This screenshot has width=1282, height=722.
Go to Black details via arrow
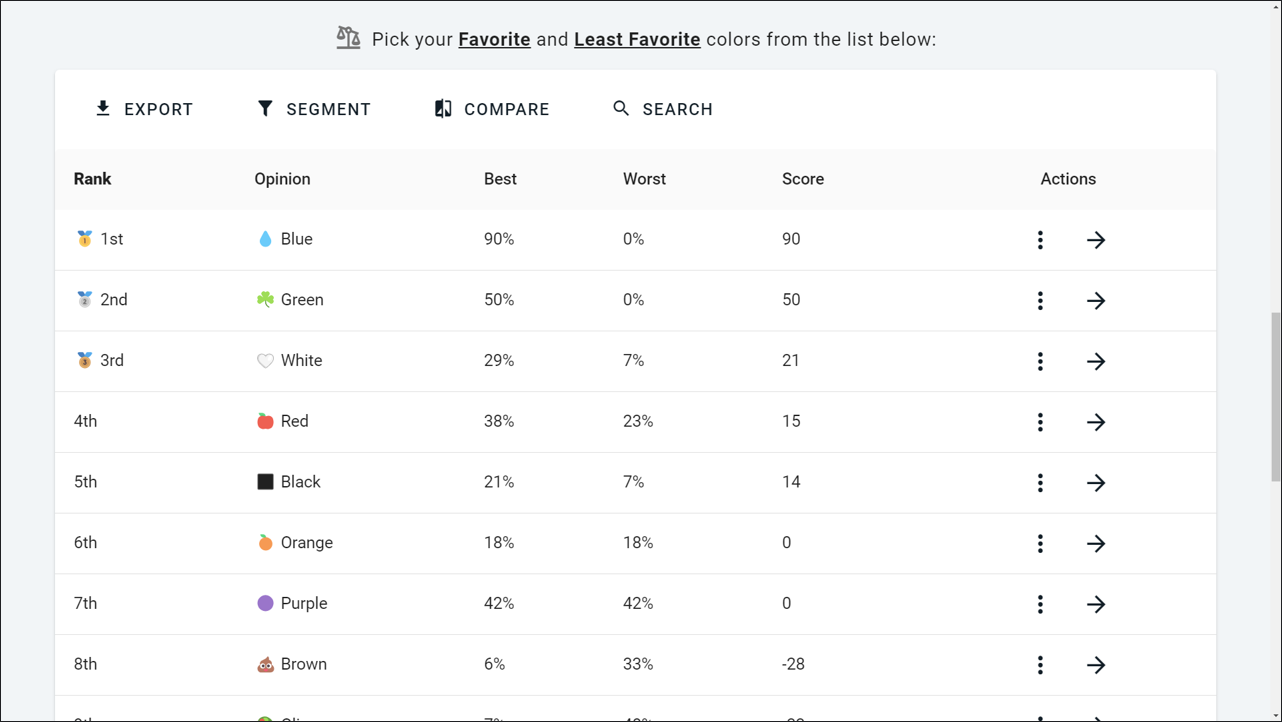click(1096, 483)
